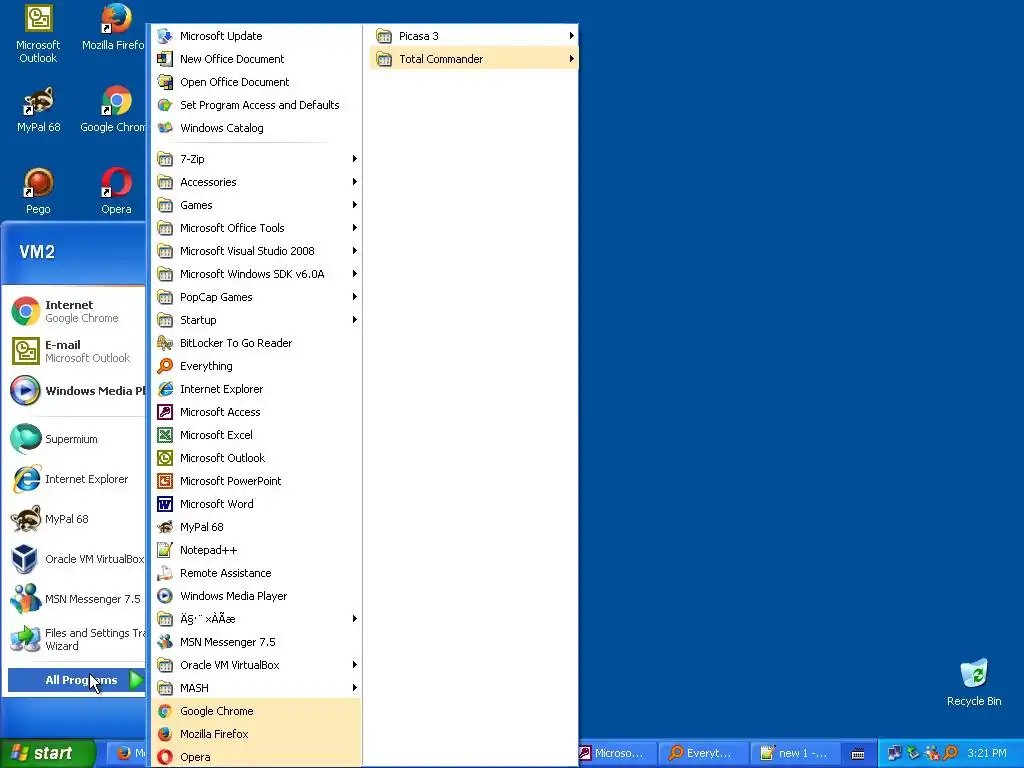The width and height of the screenshot is (1024, 768).
Task: Open Windows Catalog
Action: [256, 127]
